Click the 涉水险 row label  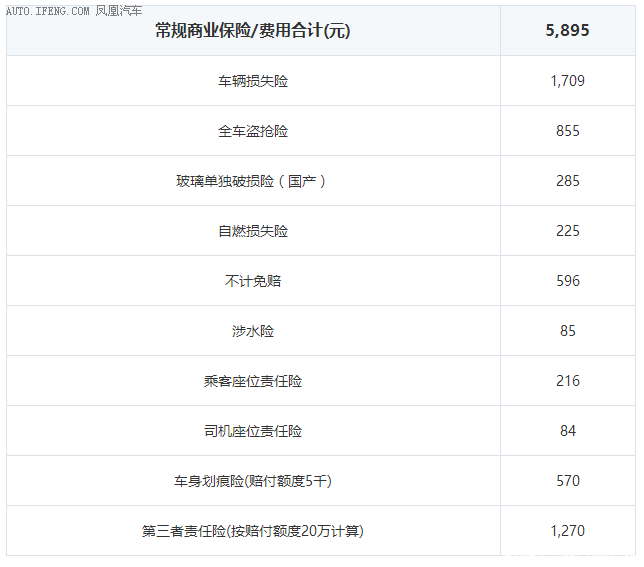pyautogui.click(x=252, y=331)
